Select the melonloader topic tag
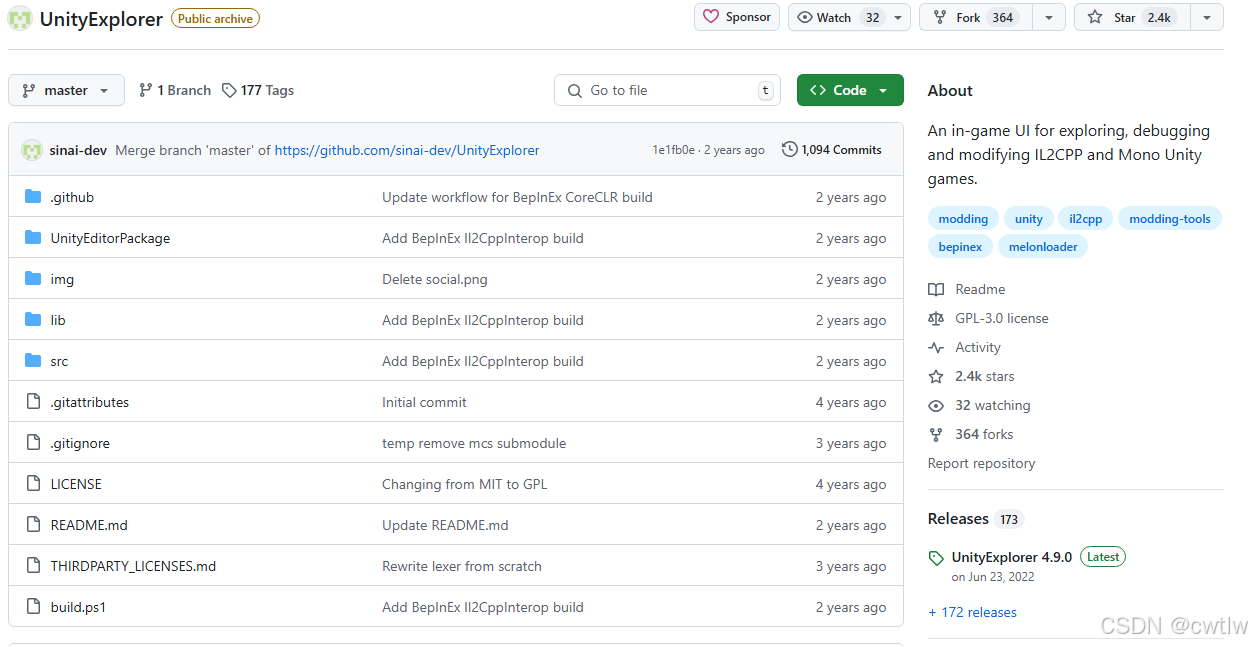 (x=1043, y=246)
